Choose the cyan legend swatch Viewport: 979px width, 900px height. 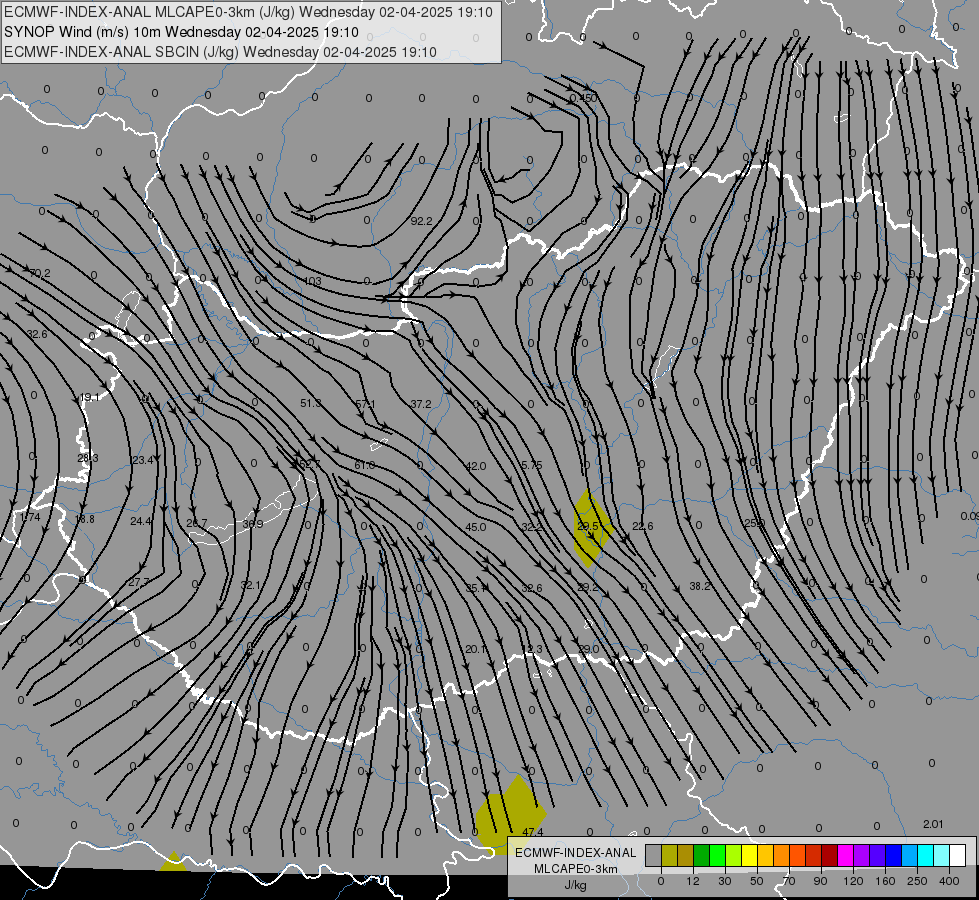click(926, 855)
